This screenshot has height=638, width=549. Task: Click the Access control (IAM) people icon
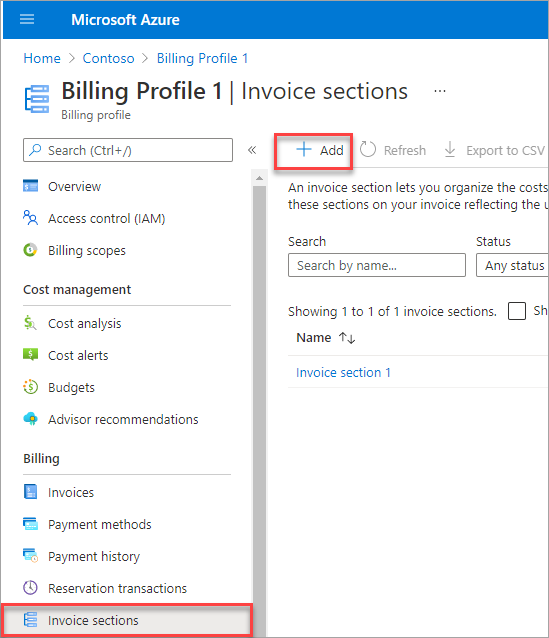(x=31, y=218)
